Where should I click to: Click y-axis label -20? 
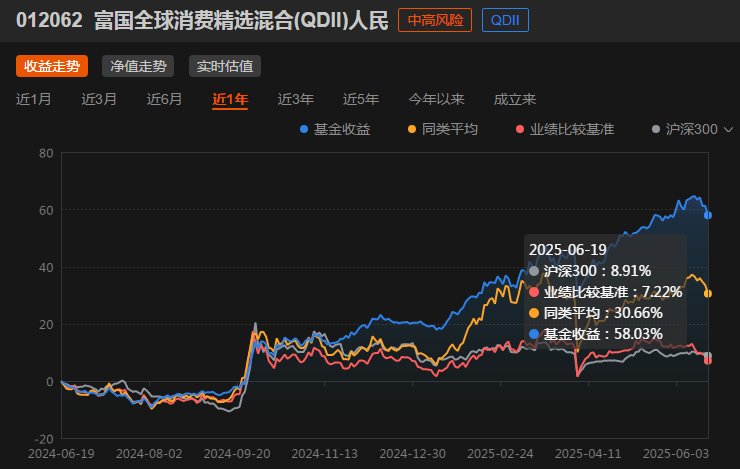pyautogui.click(x=44, y=439)
